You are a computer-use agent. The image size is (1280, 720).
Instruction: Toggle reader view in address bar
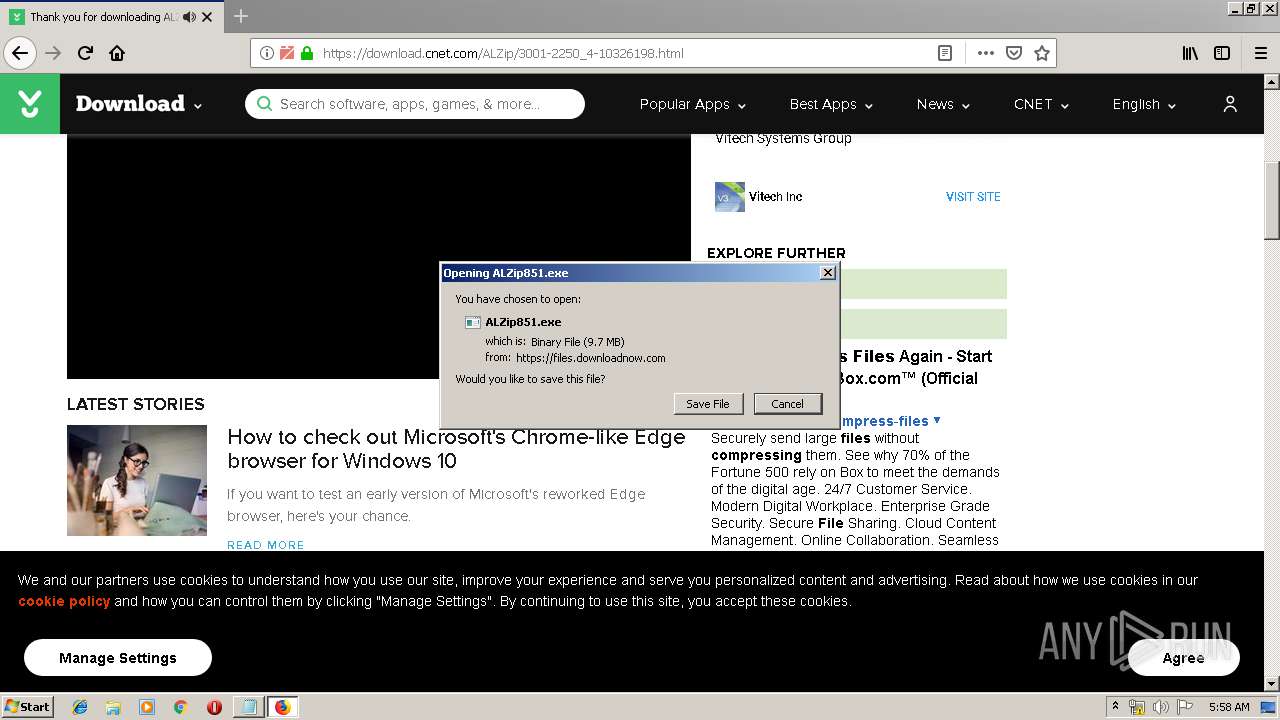[x=945, y=53]
